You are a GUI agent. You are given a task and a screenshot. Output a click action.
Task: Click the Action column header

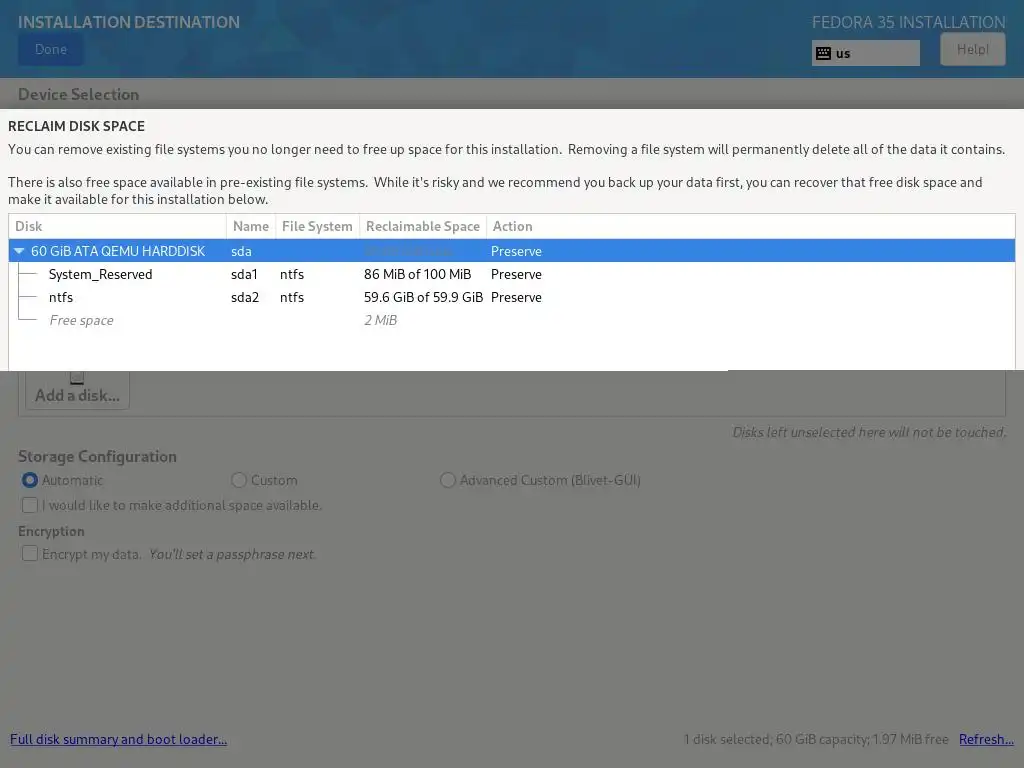[x=513, y=226]
